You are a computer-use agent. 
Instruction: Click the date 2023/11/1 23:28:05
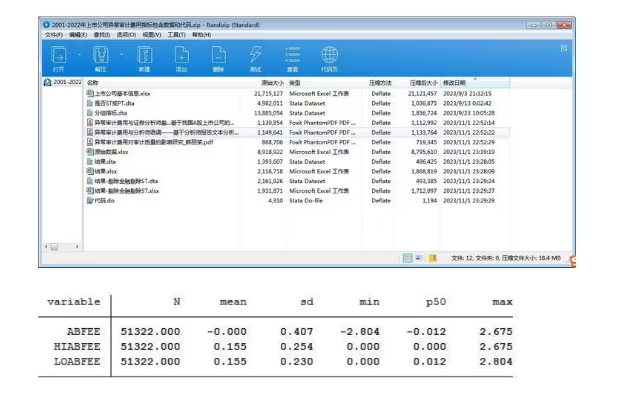pos(469,162)
